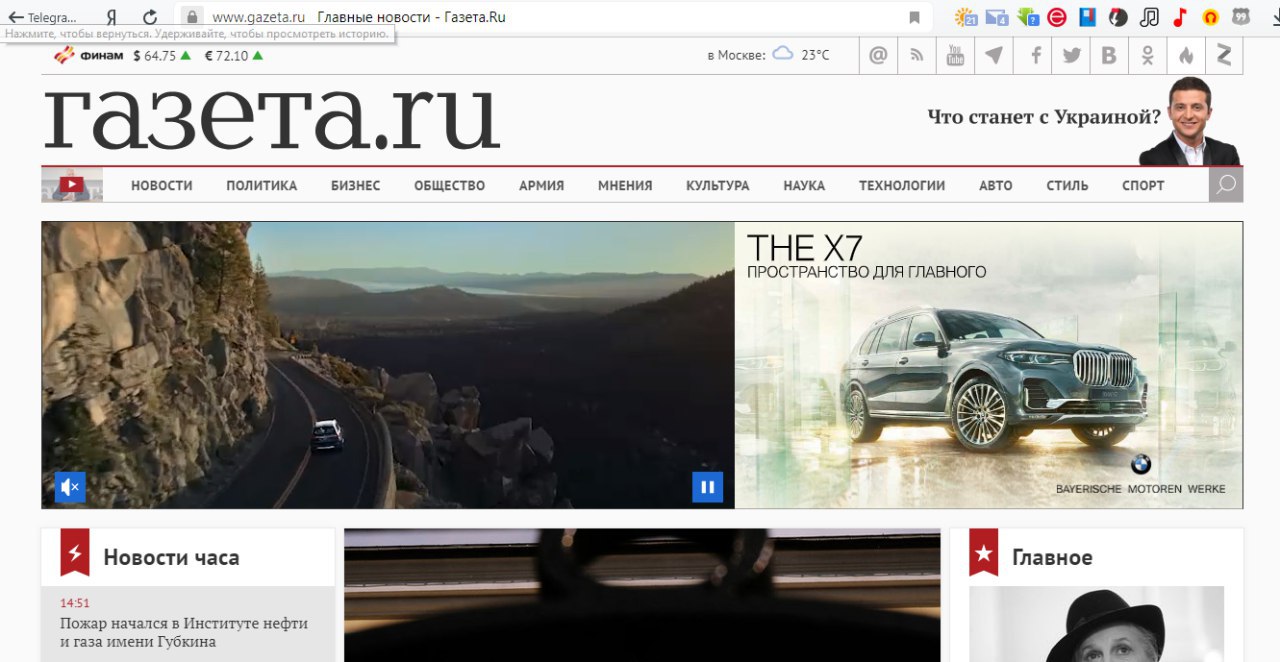Bookmark this page with the flag icon
1280x662 pixels.
tap(914, 17)
